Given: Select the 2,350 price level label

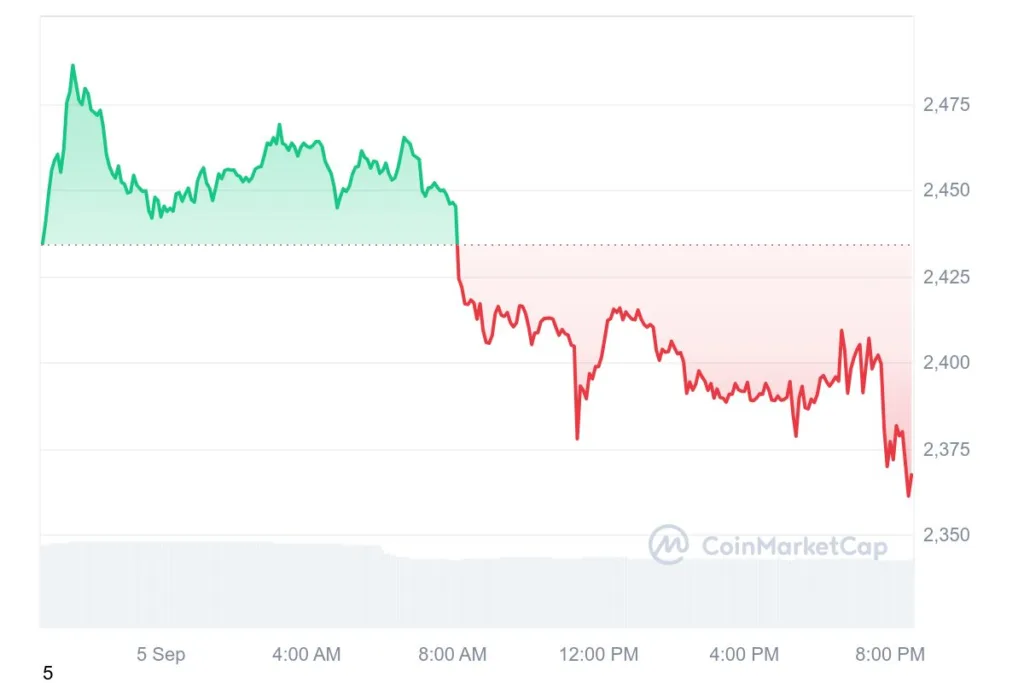Looking at the screenshot, I should 946,535.
